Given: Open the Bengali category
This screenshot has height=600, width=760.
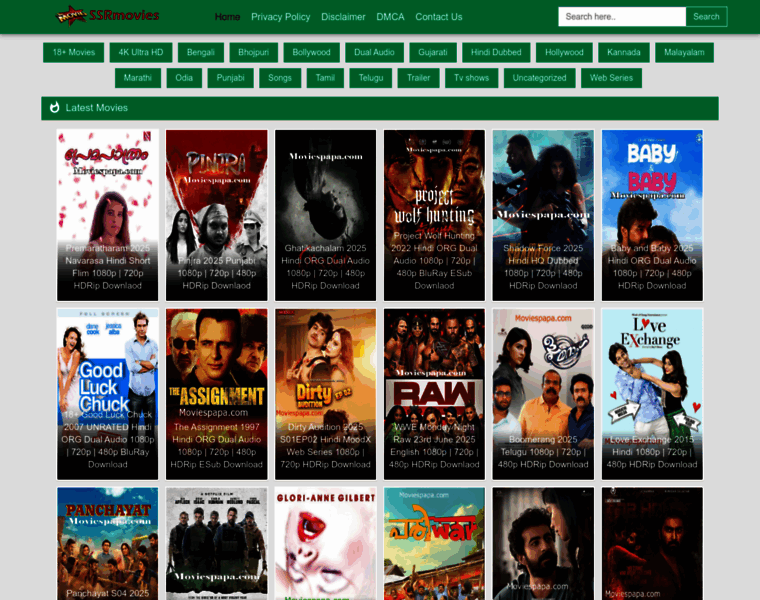Looking at the screenshot, I should (201, 52).
